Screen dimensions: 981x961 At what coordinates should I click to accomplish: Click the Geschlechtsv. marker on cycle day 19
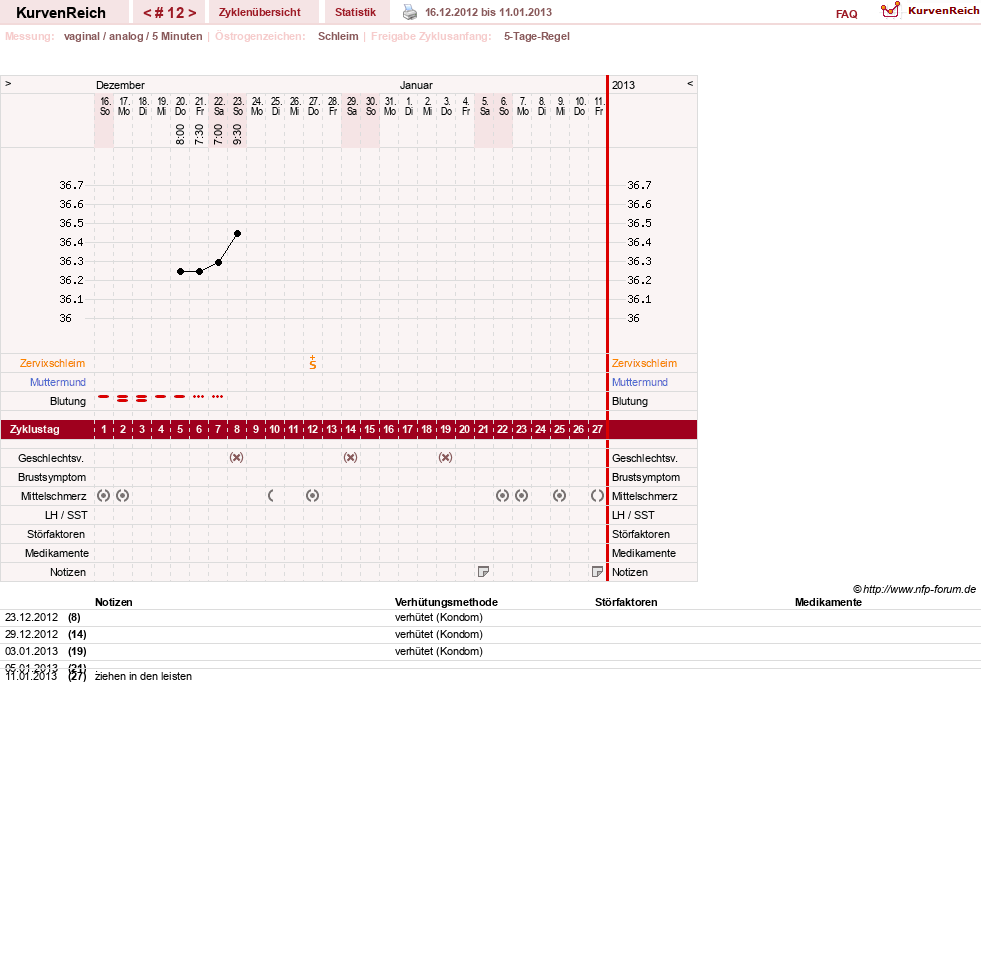tap(445, 457)
